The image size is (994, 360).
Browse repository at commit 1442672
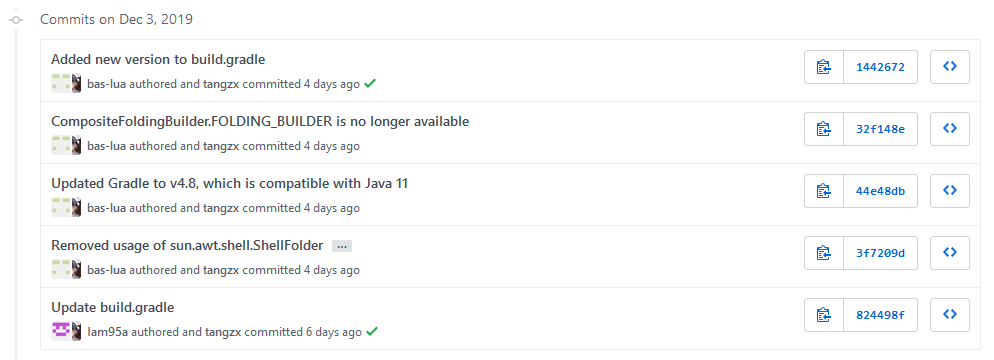[x=950, y=67]
